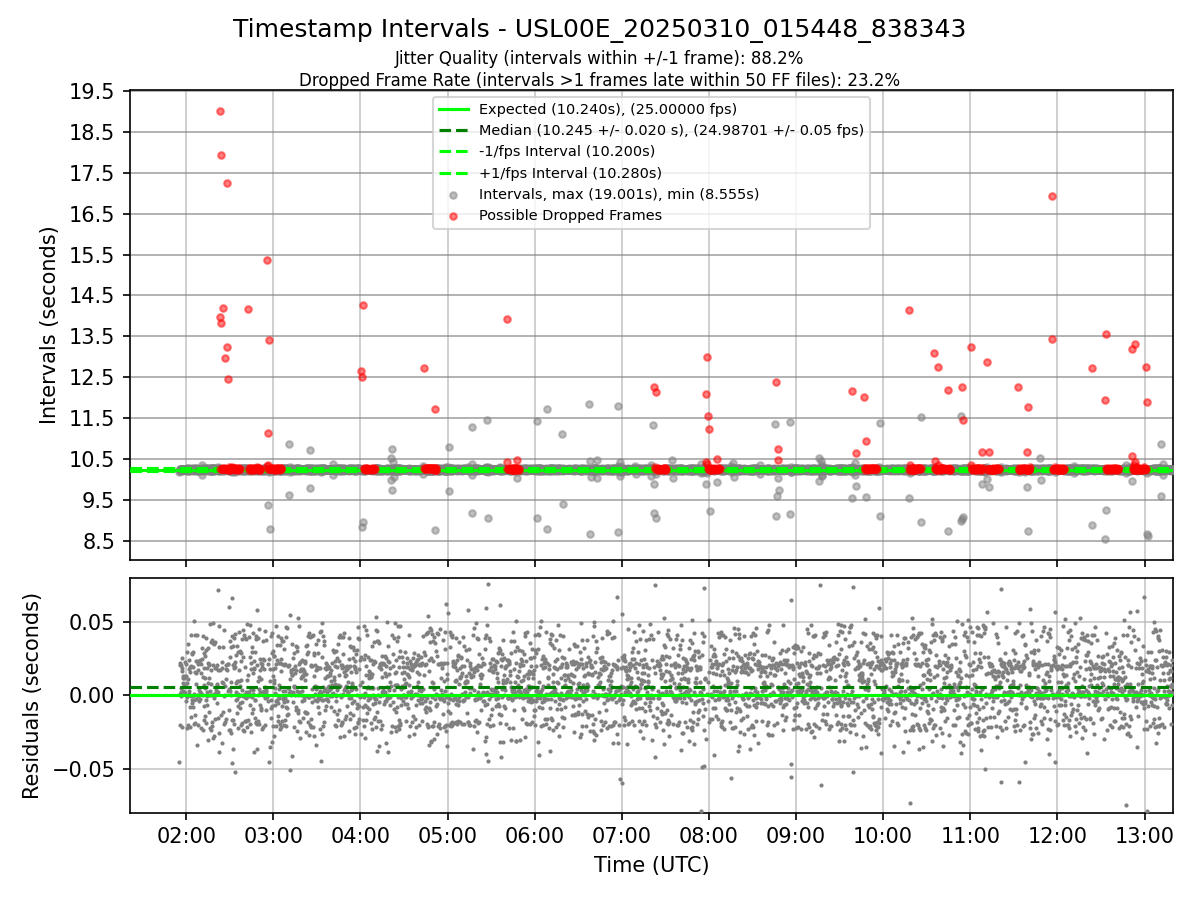Click the residuals tick label '−0.05'
The image size is (1200, 900).
click(x=85, y=769)
